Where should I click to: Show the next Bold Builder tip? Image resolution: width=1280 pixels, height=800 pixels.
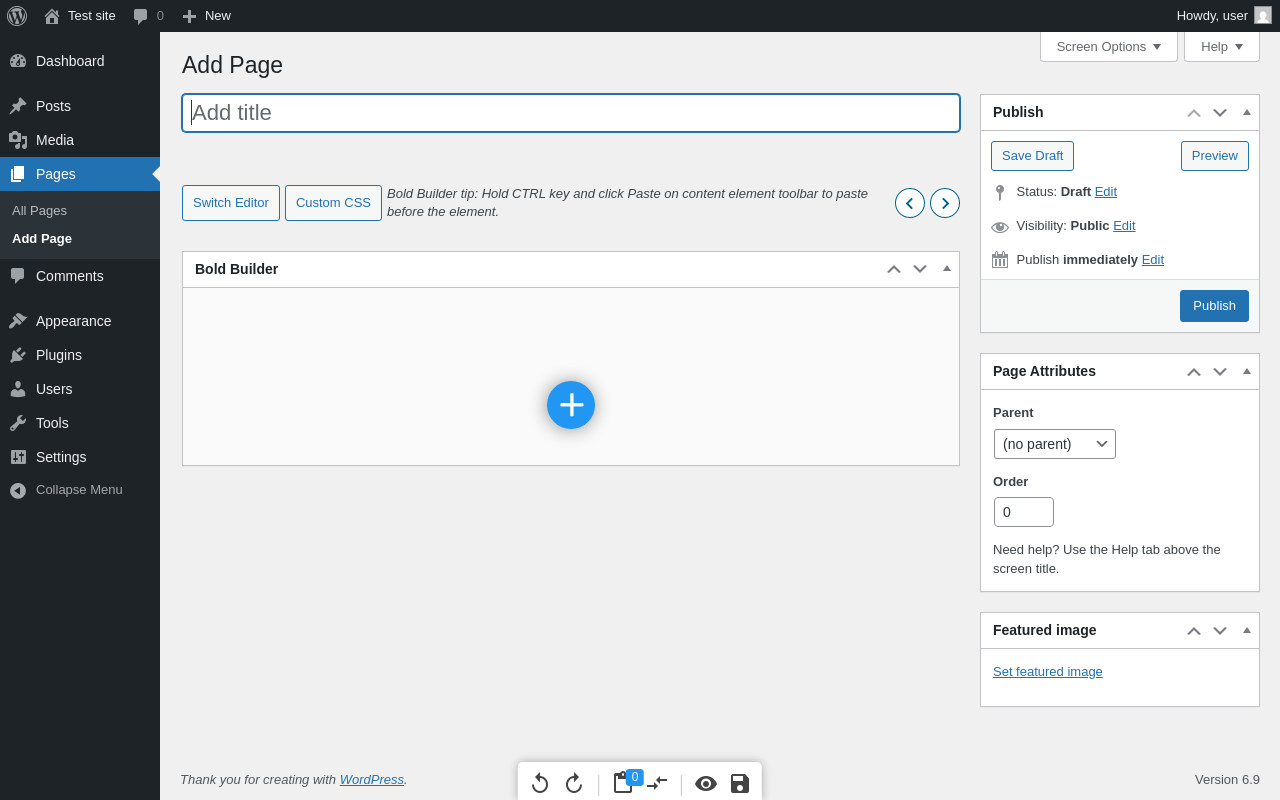tap(945, 203)
